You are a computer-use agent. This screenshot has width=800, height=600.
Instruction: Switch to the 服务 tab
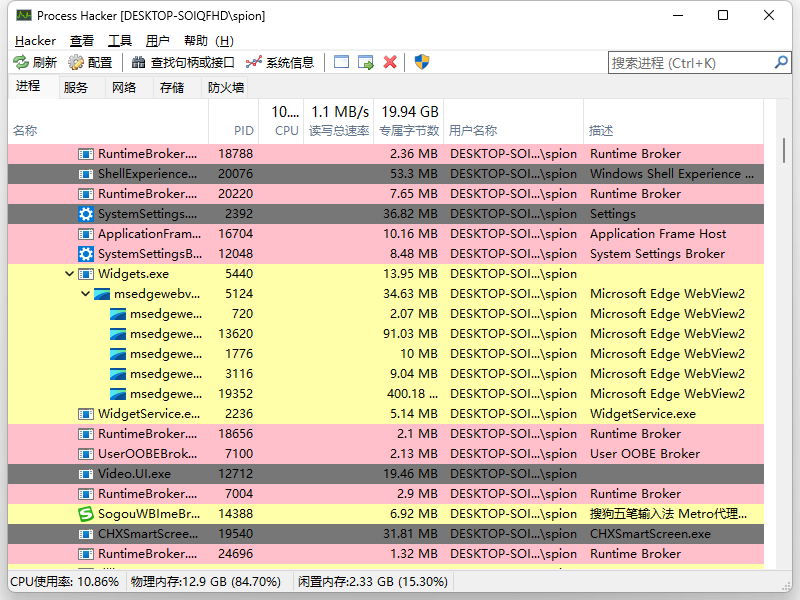click(75, 88)
